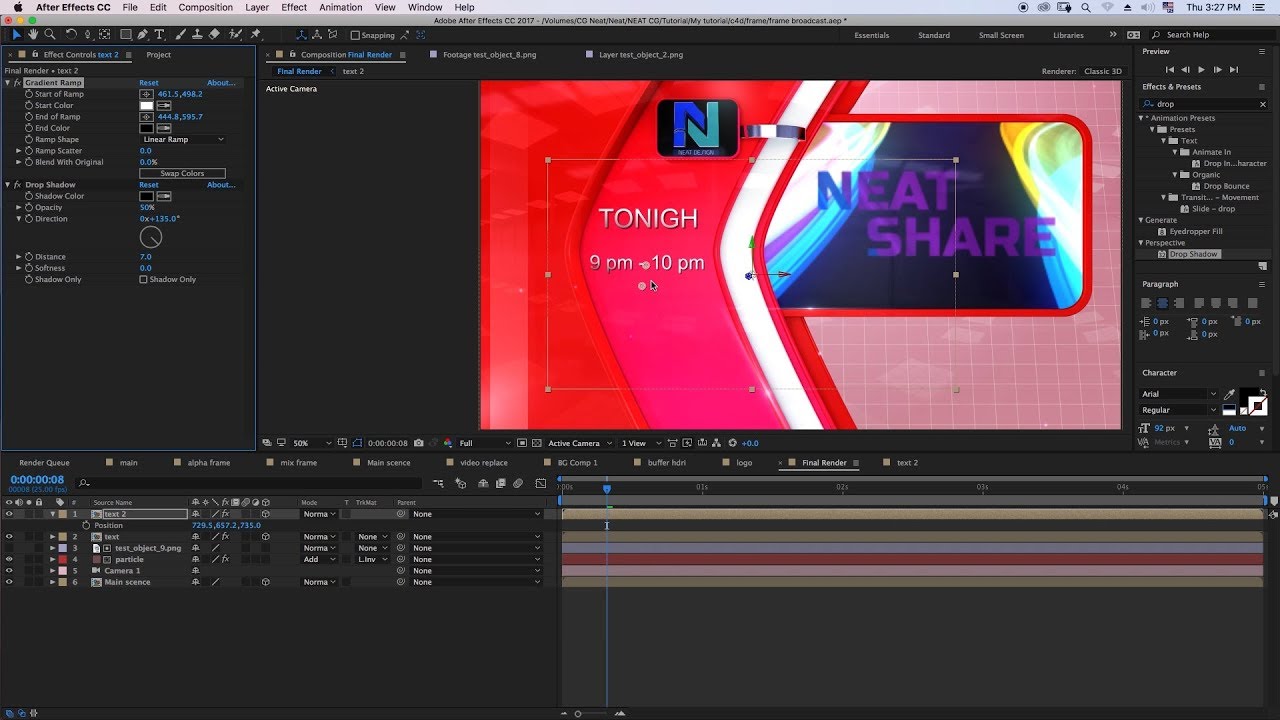The image size is (1280, 720).
Task: Select the Pen tool
Action: [142, 35]
